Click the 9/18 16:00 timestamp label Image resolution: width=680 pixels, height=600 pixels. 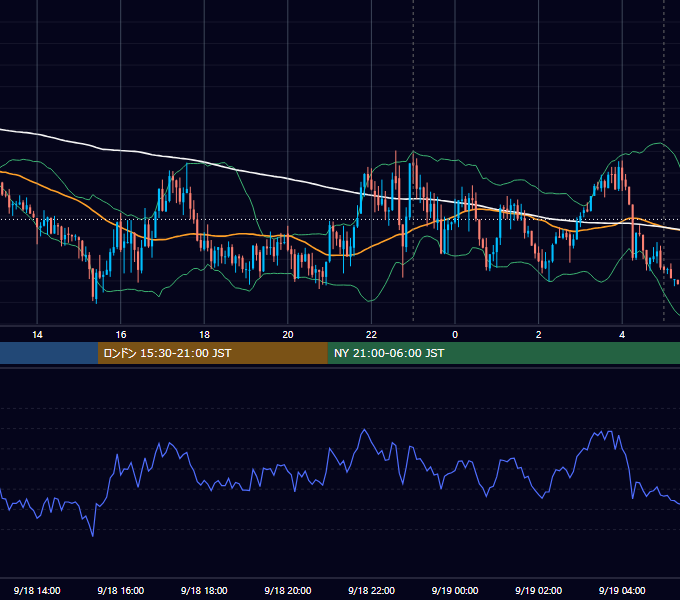point(121,590)
